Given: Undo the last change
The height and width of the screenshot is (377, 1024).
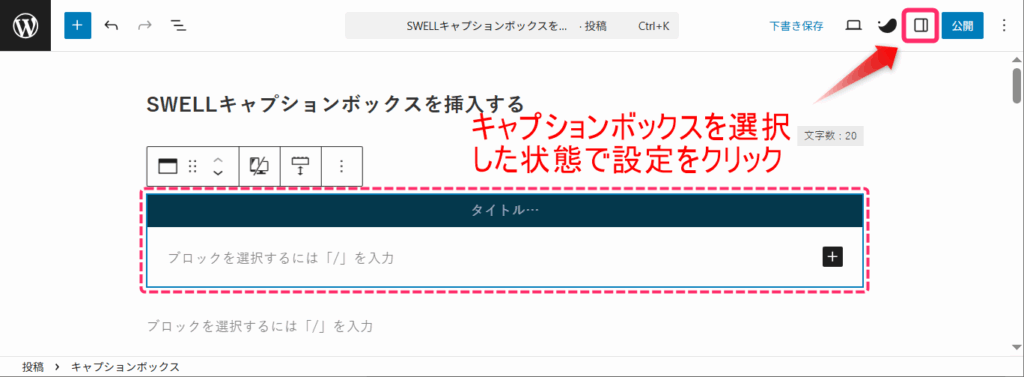Looking at the screenshot, I should (x=112, y=25).
